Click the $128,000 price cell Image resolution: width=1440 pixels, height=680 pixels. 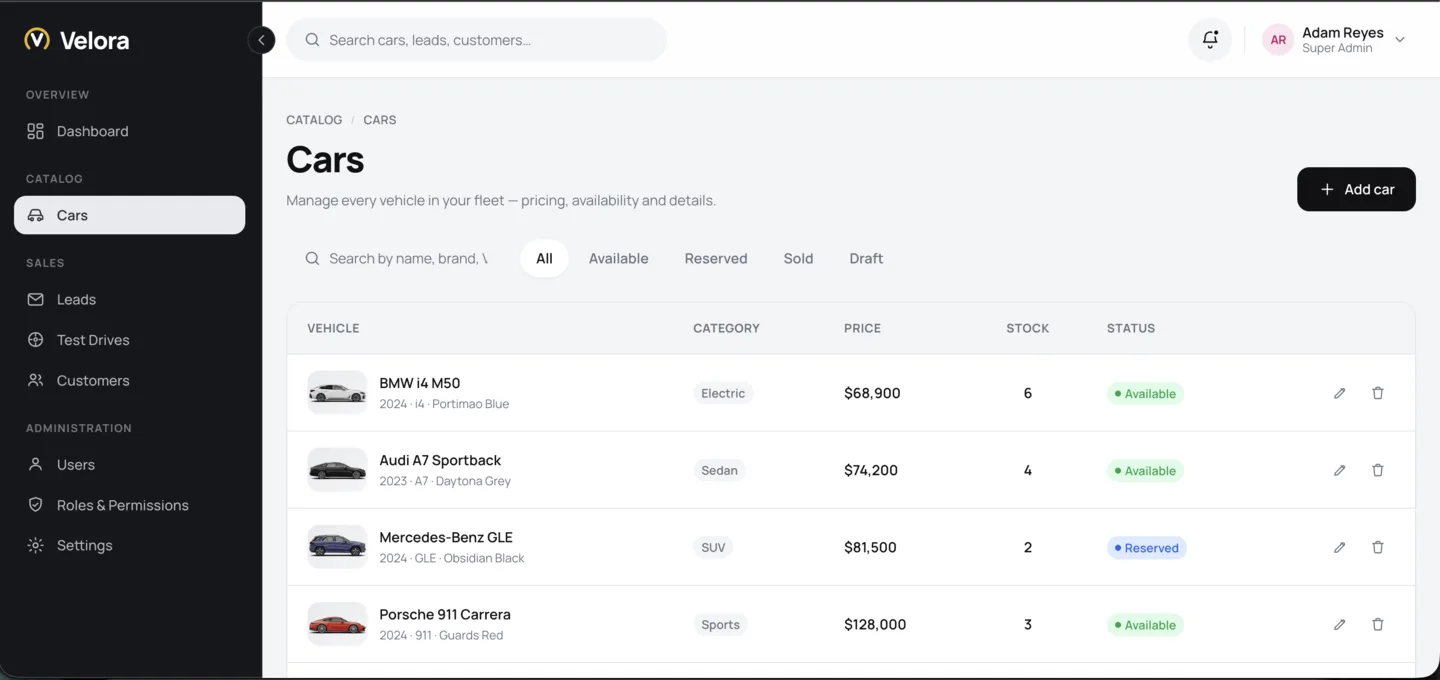tap(875, 624)
